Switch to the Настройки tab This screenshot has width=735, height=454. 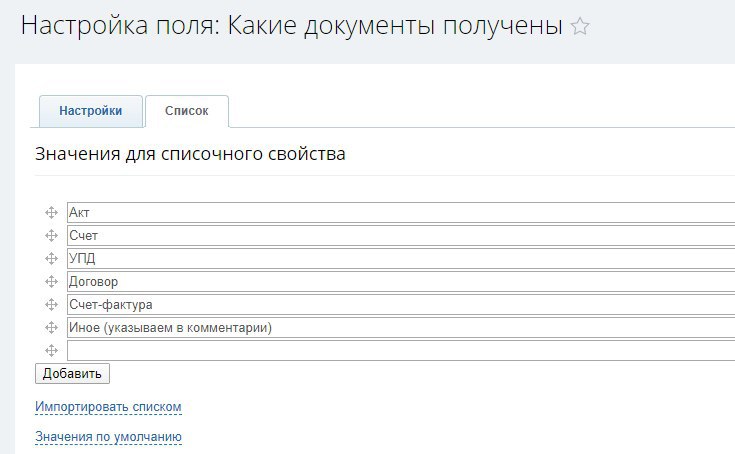(90, 111)
